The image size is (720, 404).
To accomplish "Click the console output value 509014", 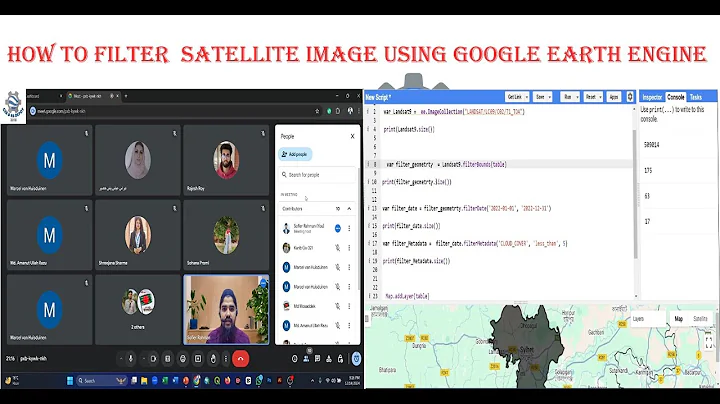I will [652, 145].
